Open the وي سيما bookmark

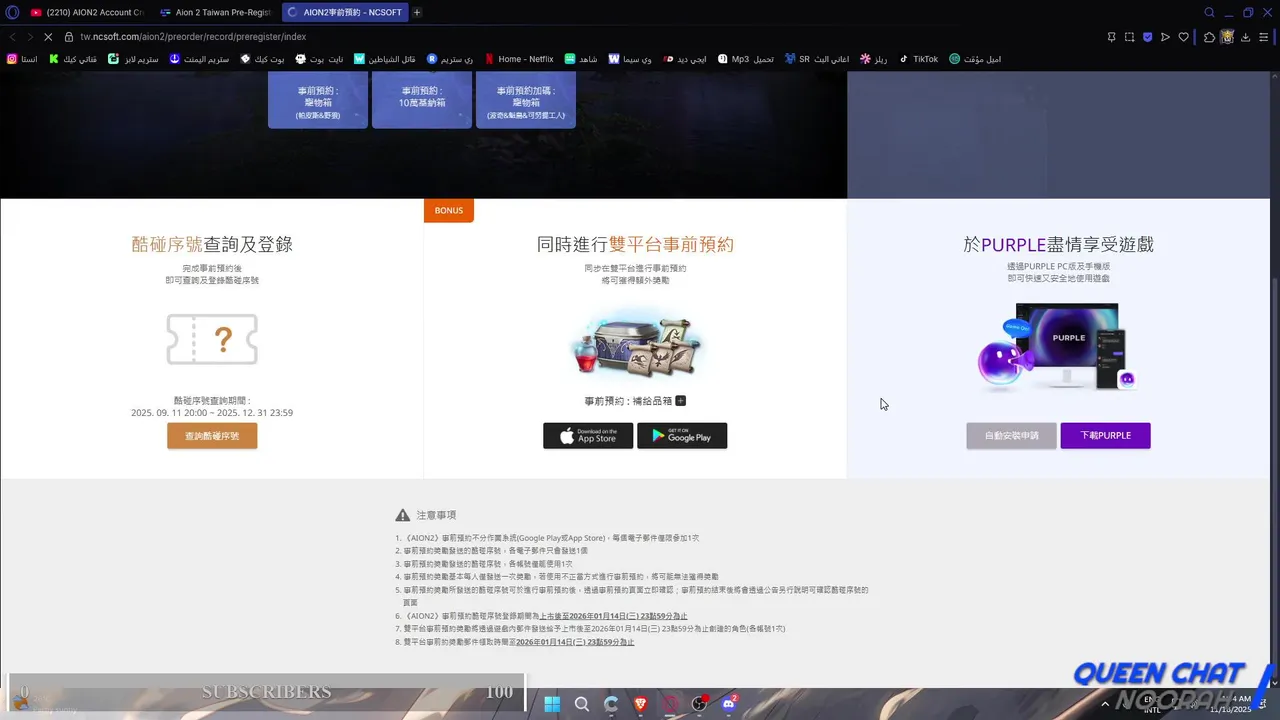pyautogui.click(x=630, y=59)
